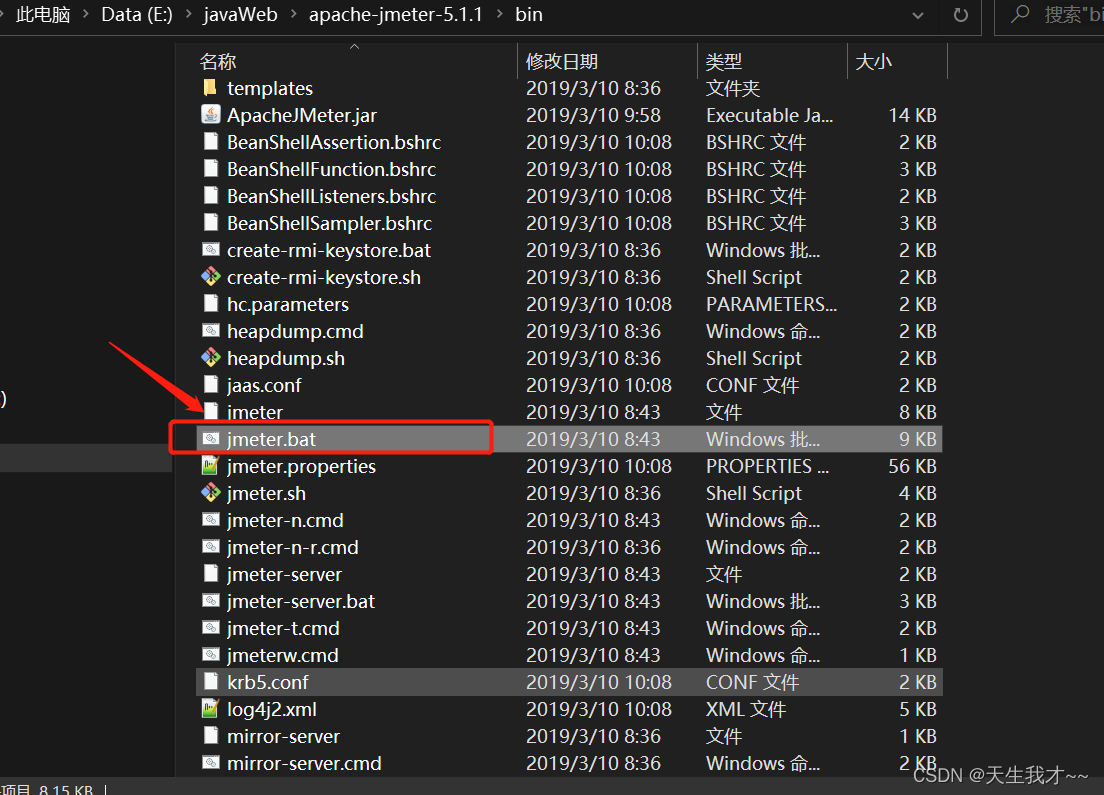Go to Data (E:) in the breadcrumb
This screenshot has height=795, width=1104.
click(137, 15)
